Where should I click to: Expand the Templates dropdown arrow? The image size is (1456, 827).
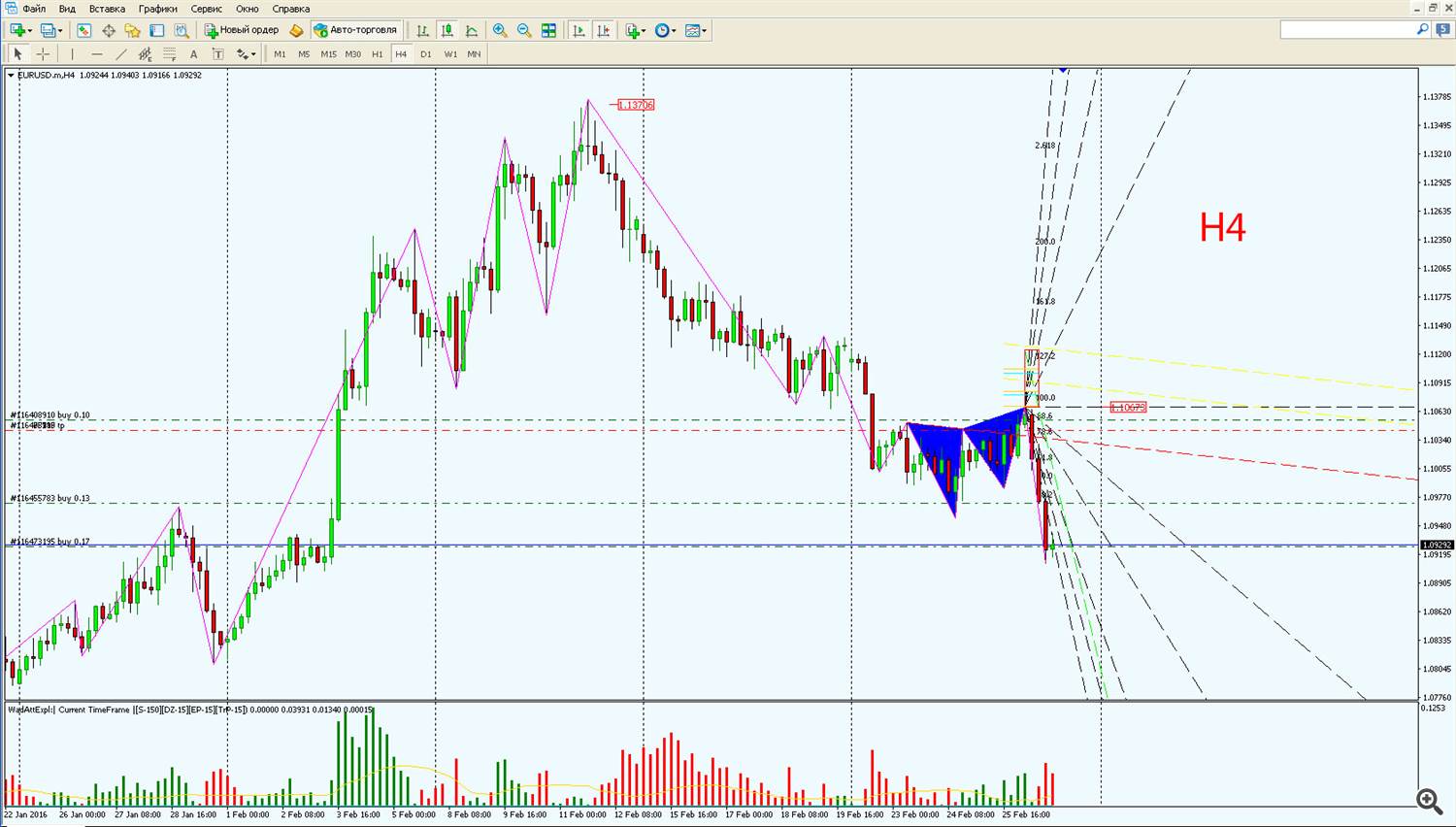[x=705, y=31]
